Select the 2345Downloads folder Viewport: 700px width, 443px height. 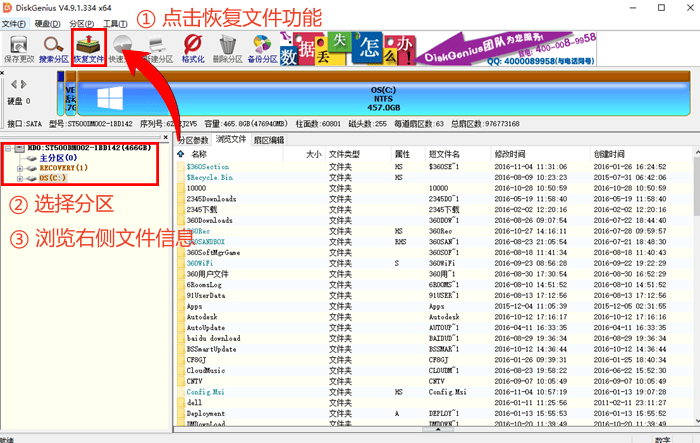coord(211,199)
